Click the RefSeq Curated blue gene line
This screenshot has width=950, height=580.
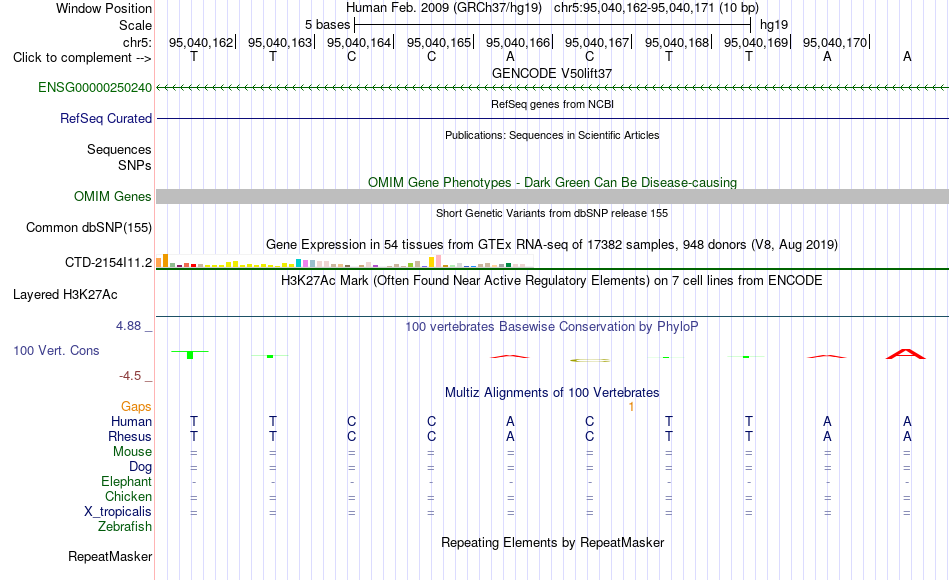(x=552, y=118)
